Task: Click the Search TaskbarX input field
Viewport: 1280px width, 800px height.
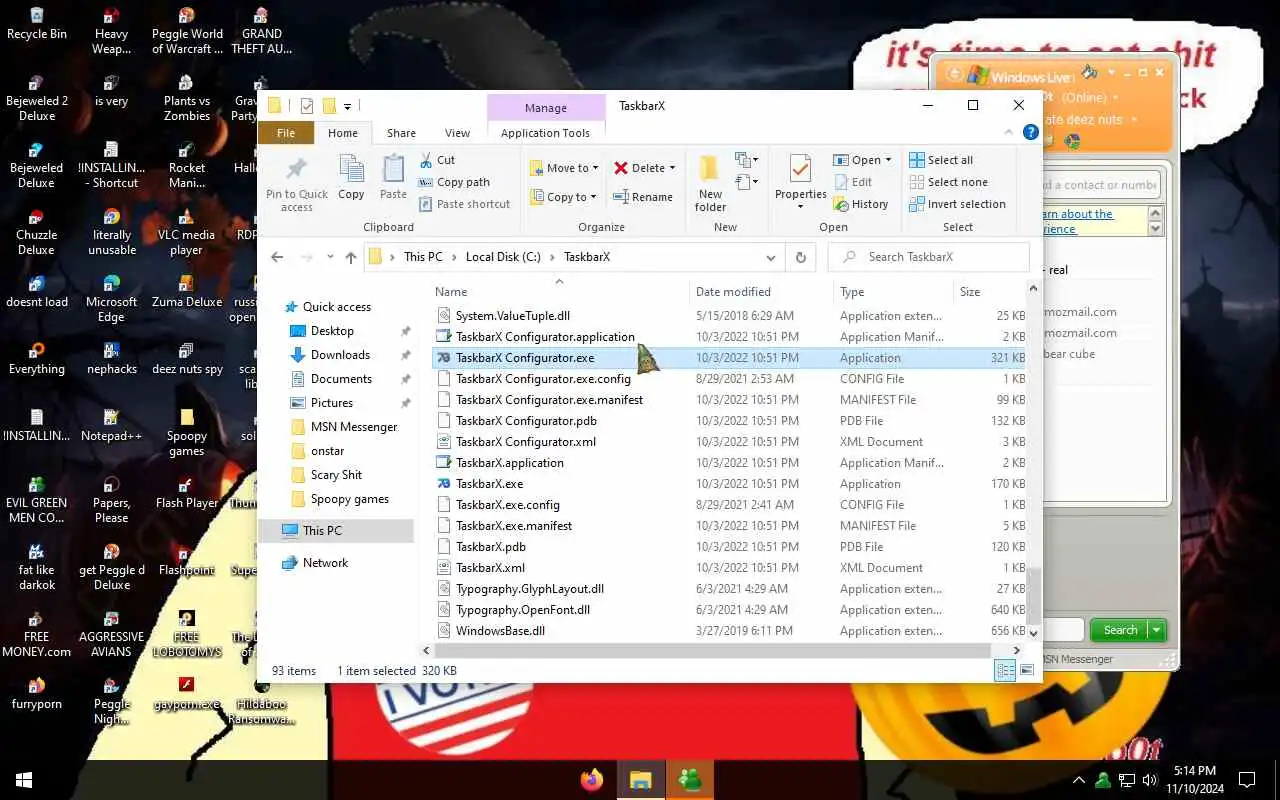Action: (x=929, y=257)
